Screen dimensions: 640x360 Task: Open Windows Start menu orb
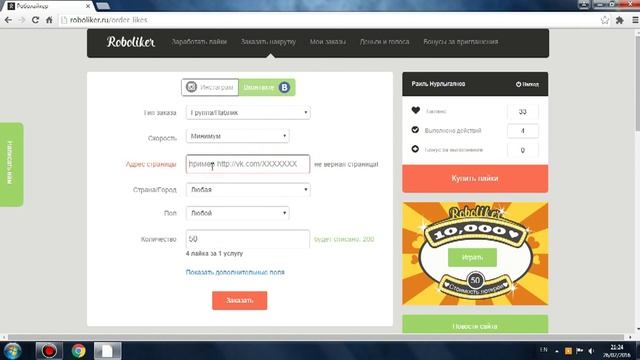click(x=12, y=351)
